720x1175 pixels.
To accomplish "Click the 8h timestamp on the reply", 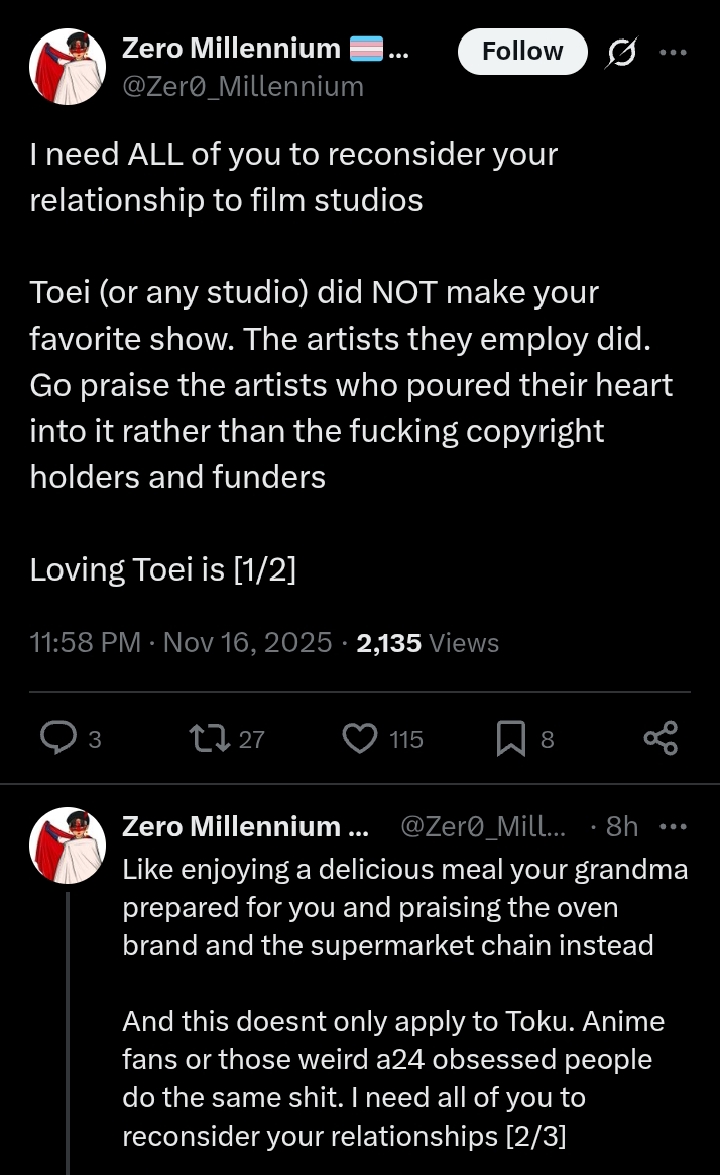I will (621, 826).
